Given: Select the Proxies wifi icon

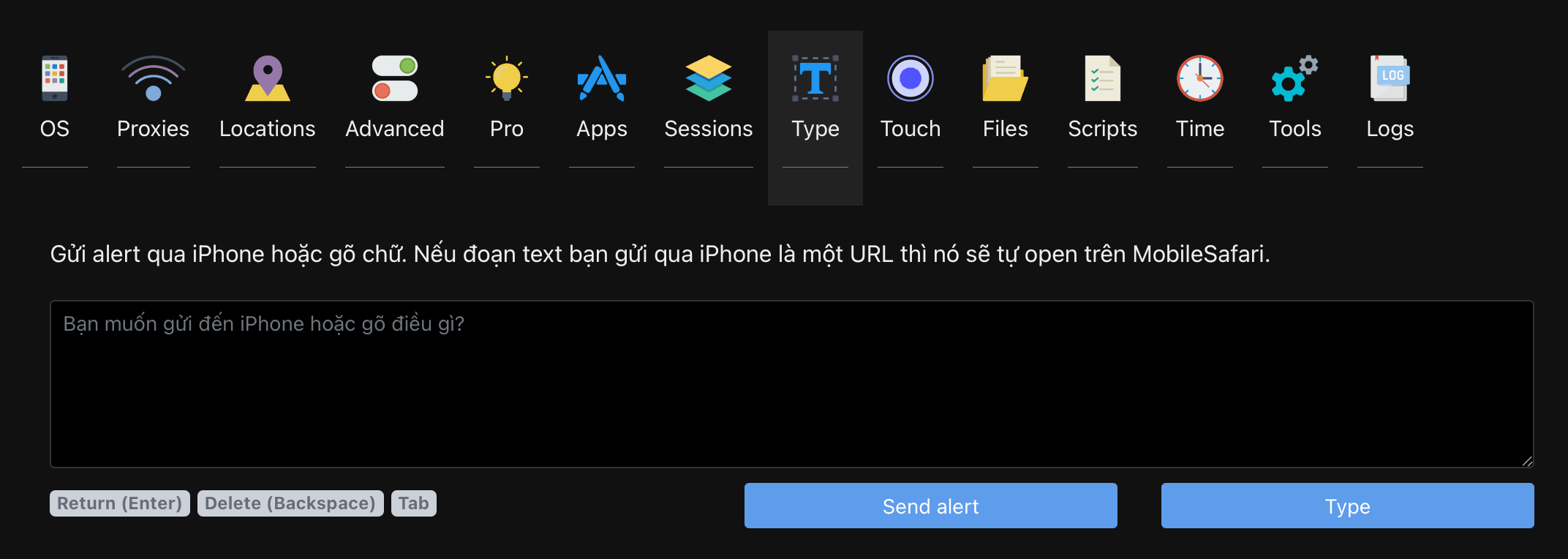Looking at the screenshot, I should pyautogui.click(x=153, y=78).
